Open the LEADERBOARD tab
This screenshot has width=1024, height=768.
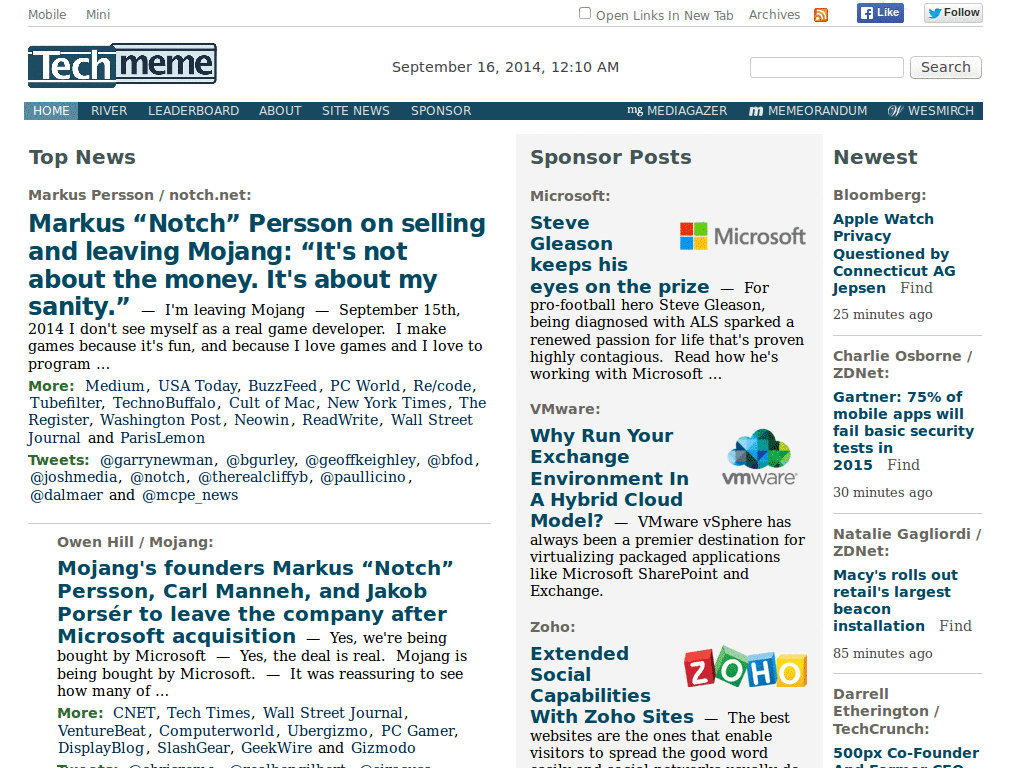tap(193, 110)
